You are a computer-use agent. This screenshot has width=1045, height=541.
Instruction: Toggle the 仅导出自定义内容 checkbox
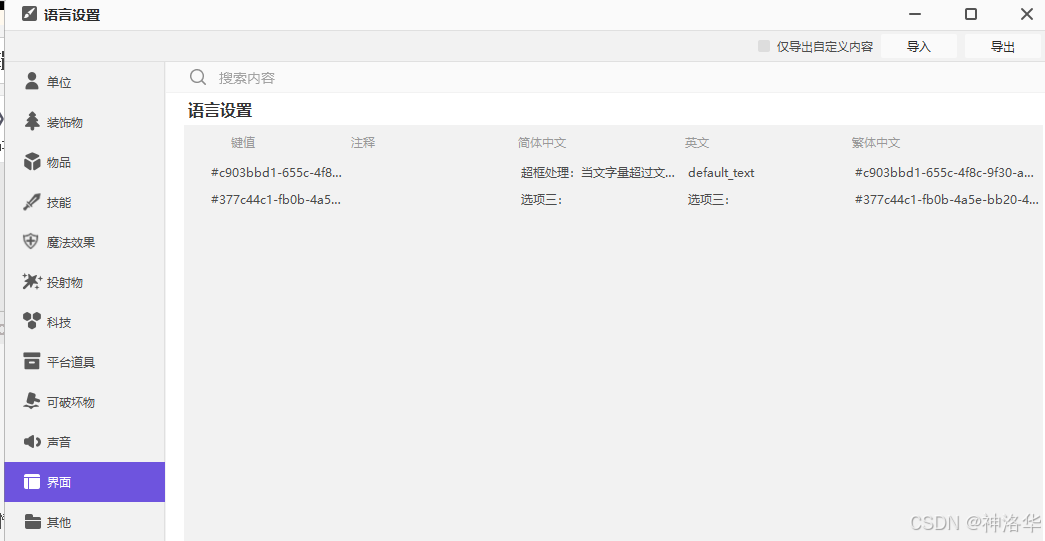pyautogui.click(x=764, y=46)
